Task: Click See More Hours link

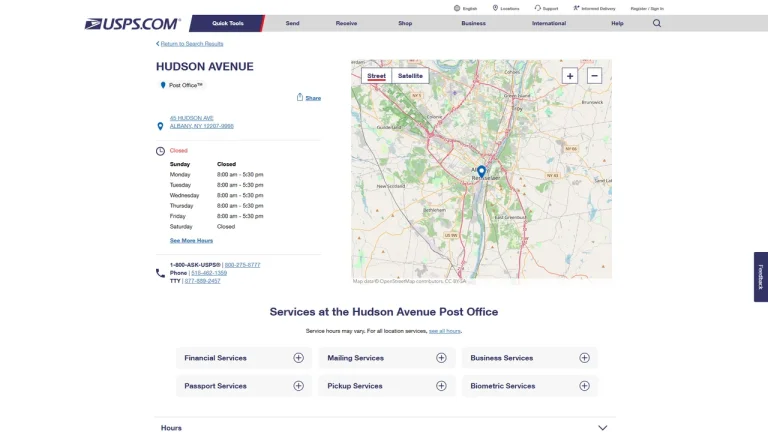Action: [191, 240]
